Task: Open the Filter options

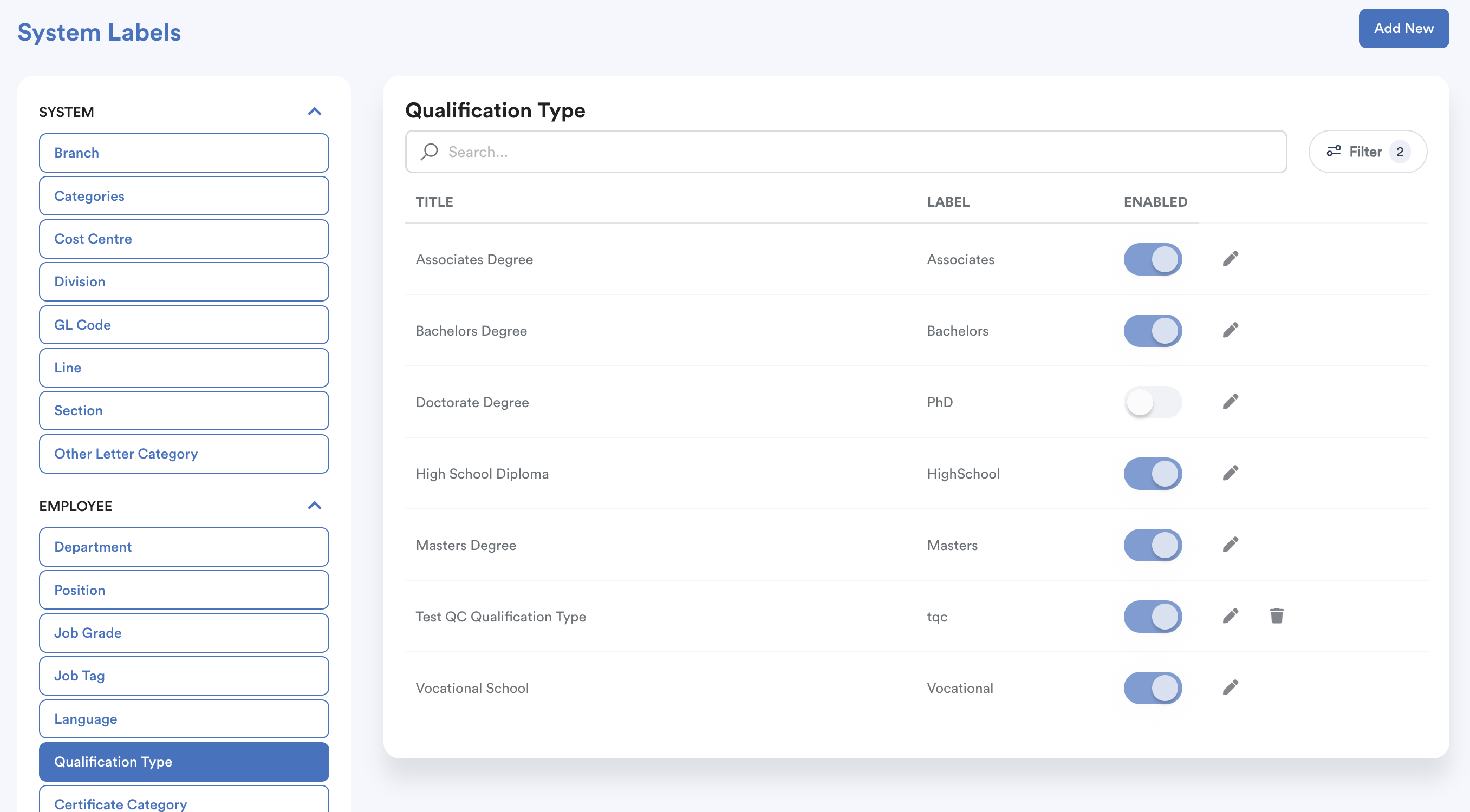Action: [1367, 152]
